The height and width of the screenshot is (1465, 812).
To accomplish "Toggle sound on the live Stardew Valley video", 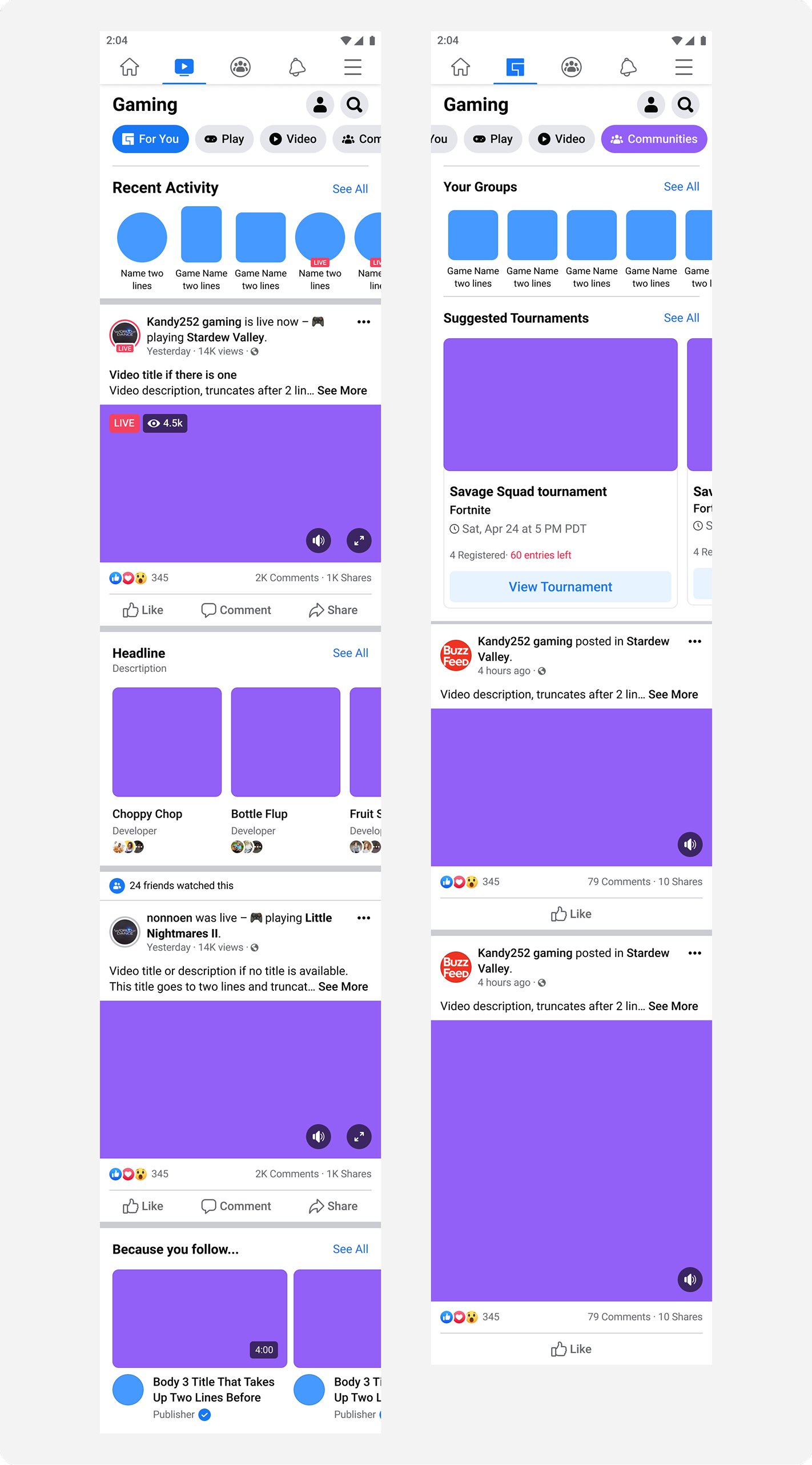I will (x=319, y=540).
